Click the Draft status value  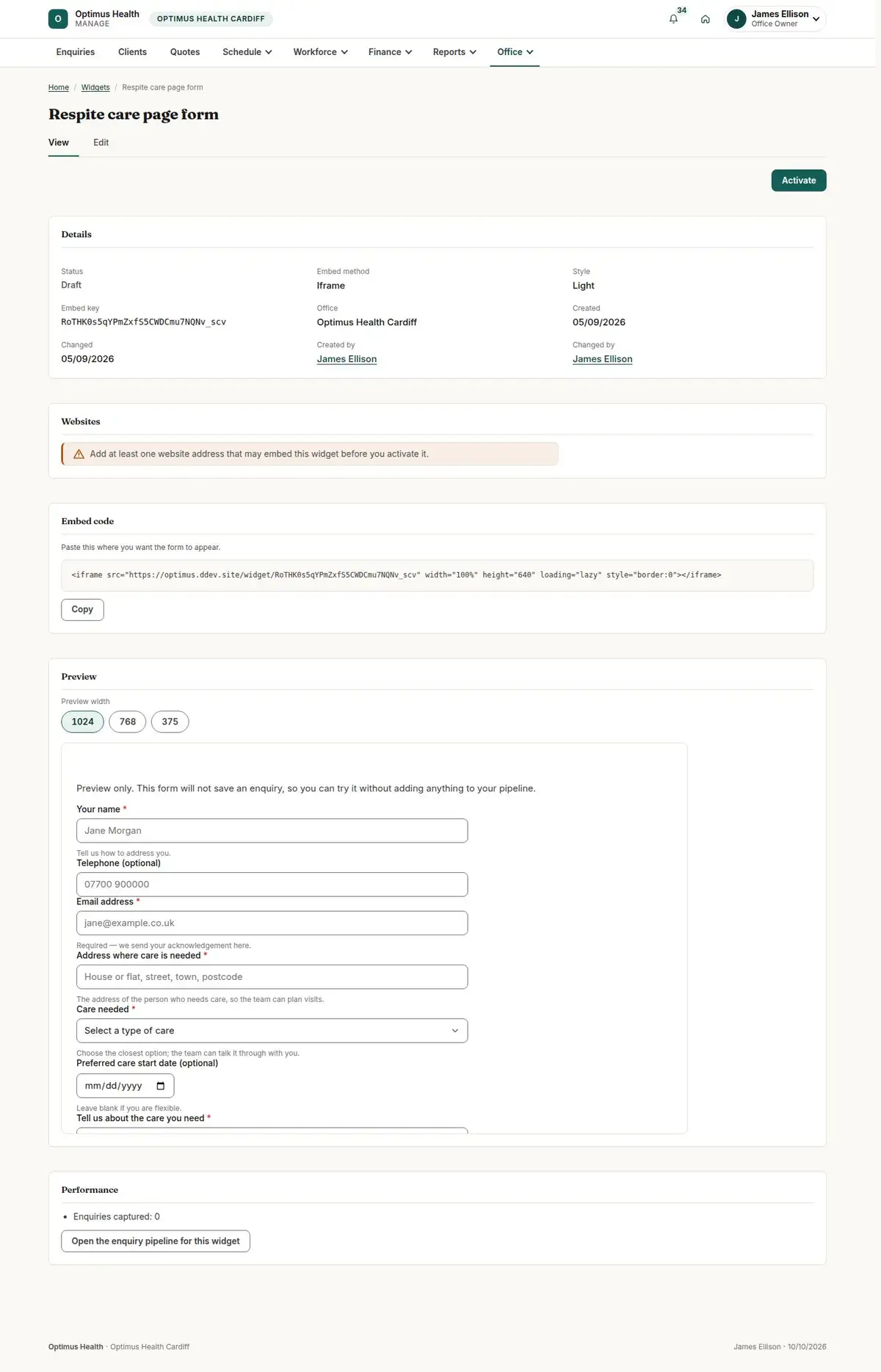tap(71, 286)
